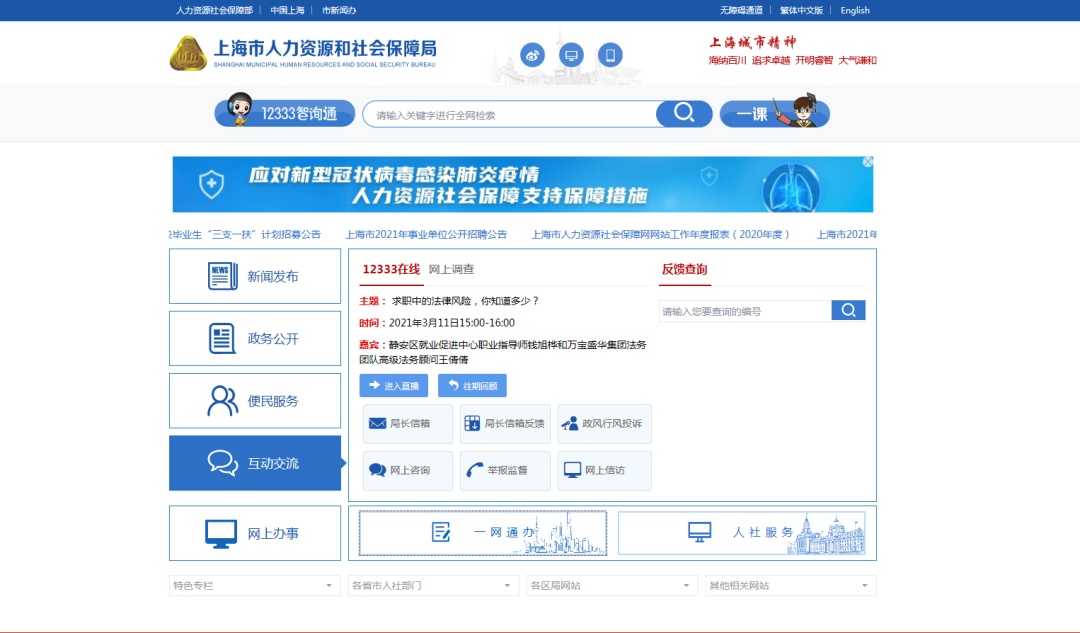The image size is (1080, 633).
Task: Type in the 全网检索 keyword search field
Action: pos(510,115)
